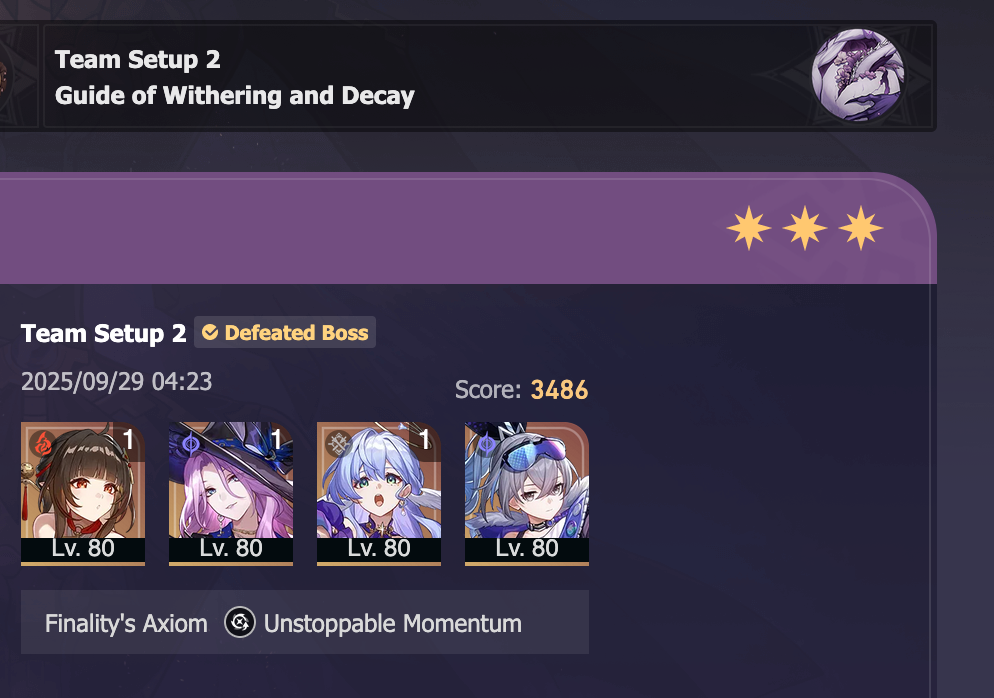Click the Unstoppable Momentum buff icon

pyautogui.click(x=240, y=623)
